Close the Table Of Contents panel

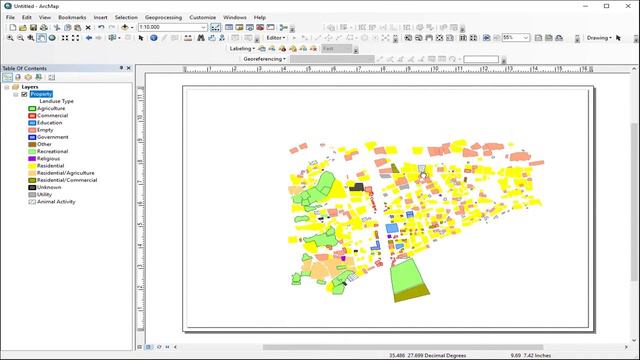tap(129, 68)
